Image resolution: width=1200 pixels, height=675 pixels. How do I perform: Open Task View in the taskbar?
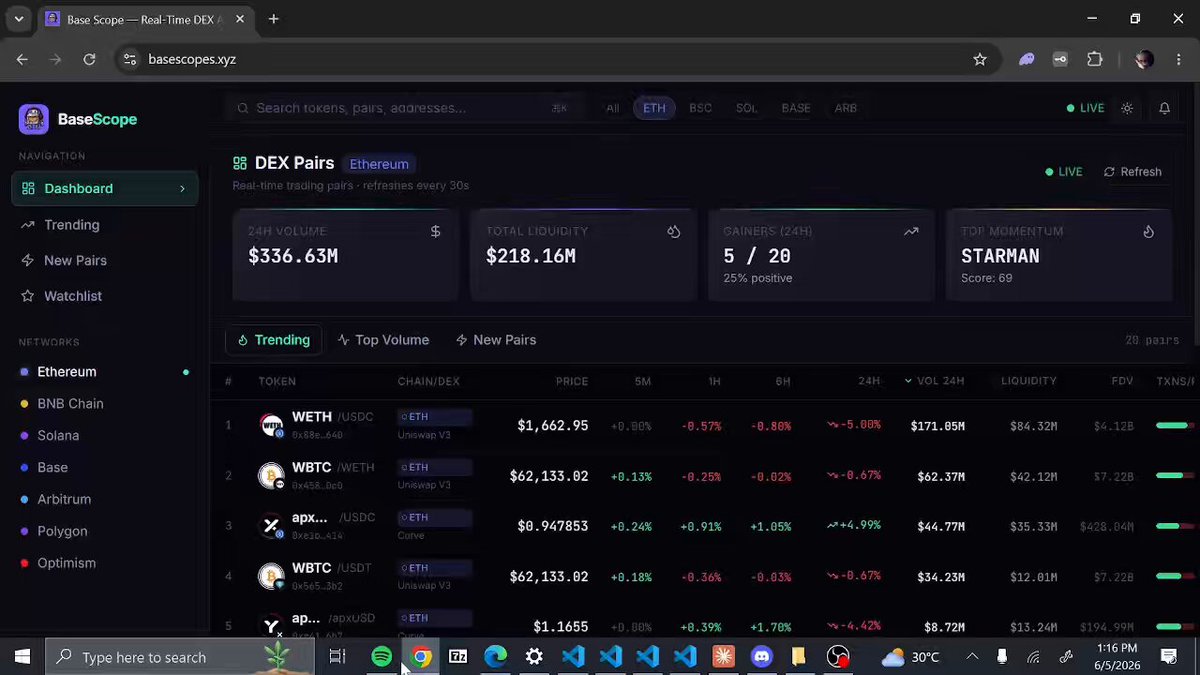tap(337, 657)
